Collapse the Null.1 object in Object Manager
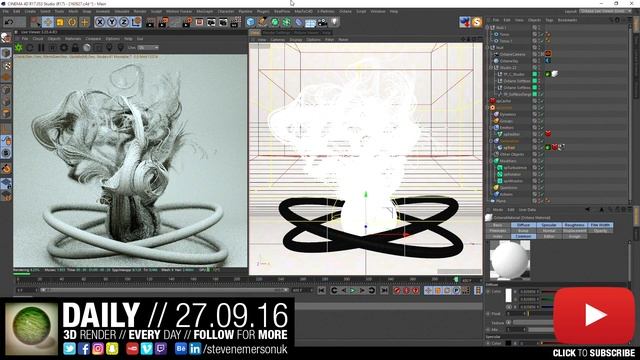 pyautogui.click(x=488, y=28)
